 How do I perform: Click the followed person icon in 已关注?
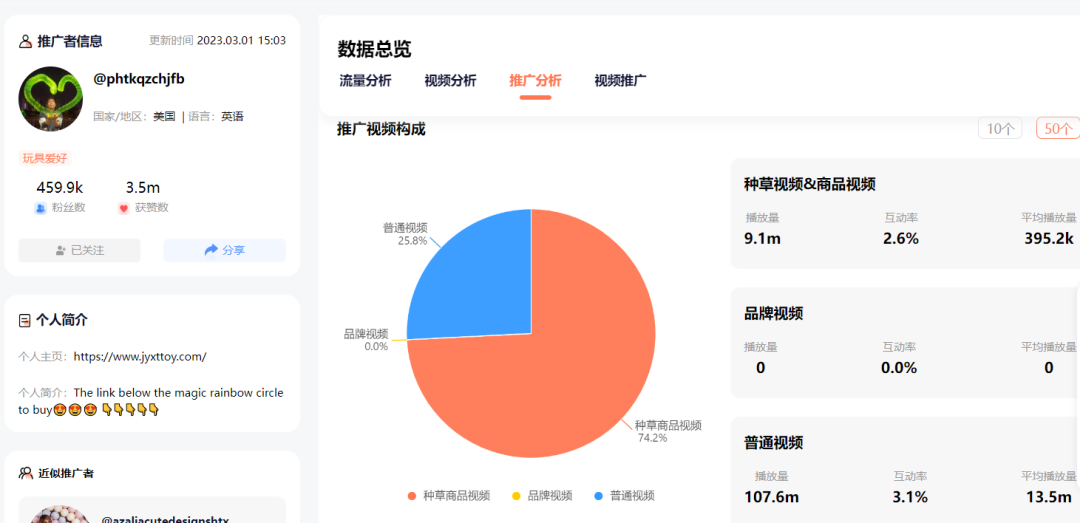pyautogui.click(x=61, y=251)
